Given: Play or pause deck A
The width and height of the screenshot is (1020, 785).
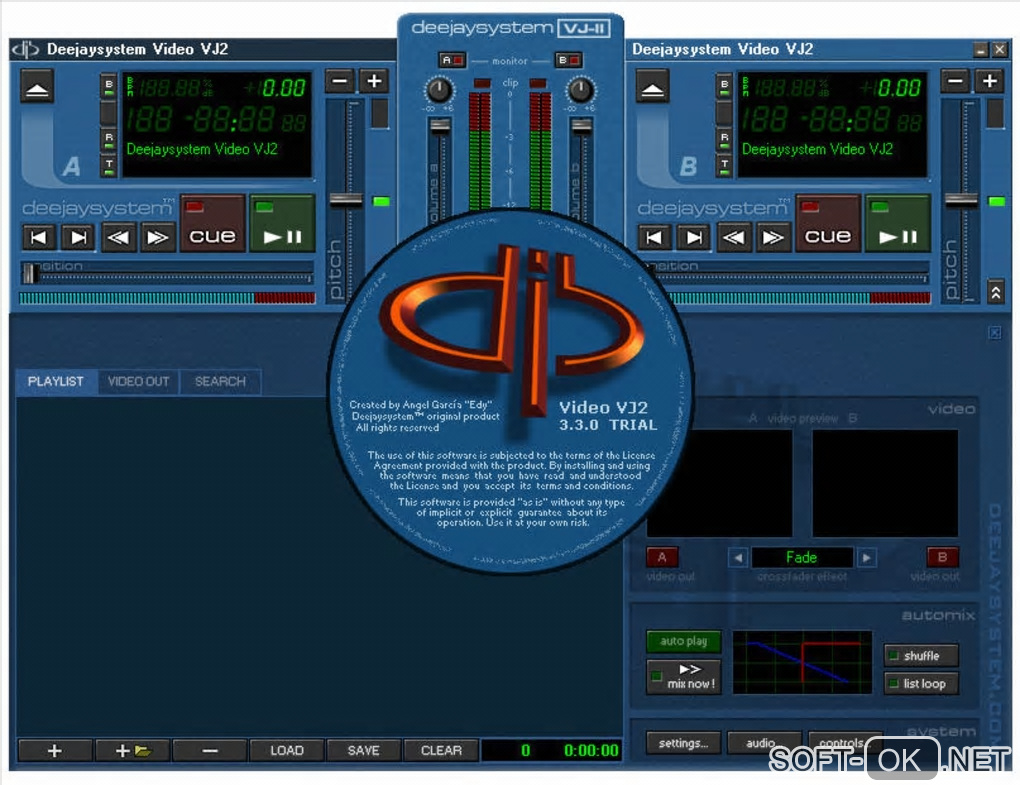Looking at the screenshot, I should pos(282,223).
